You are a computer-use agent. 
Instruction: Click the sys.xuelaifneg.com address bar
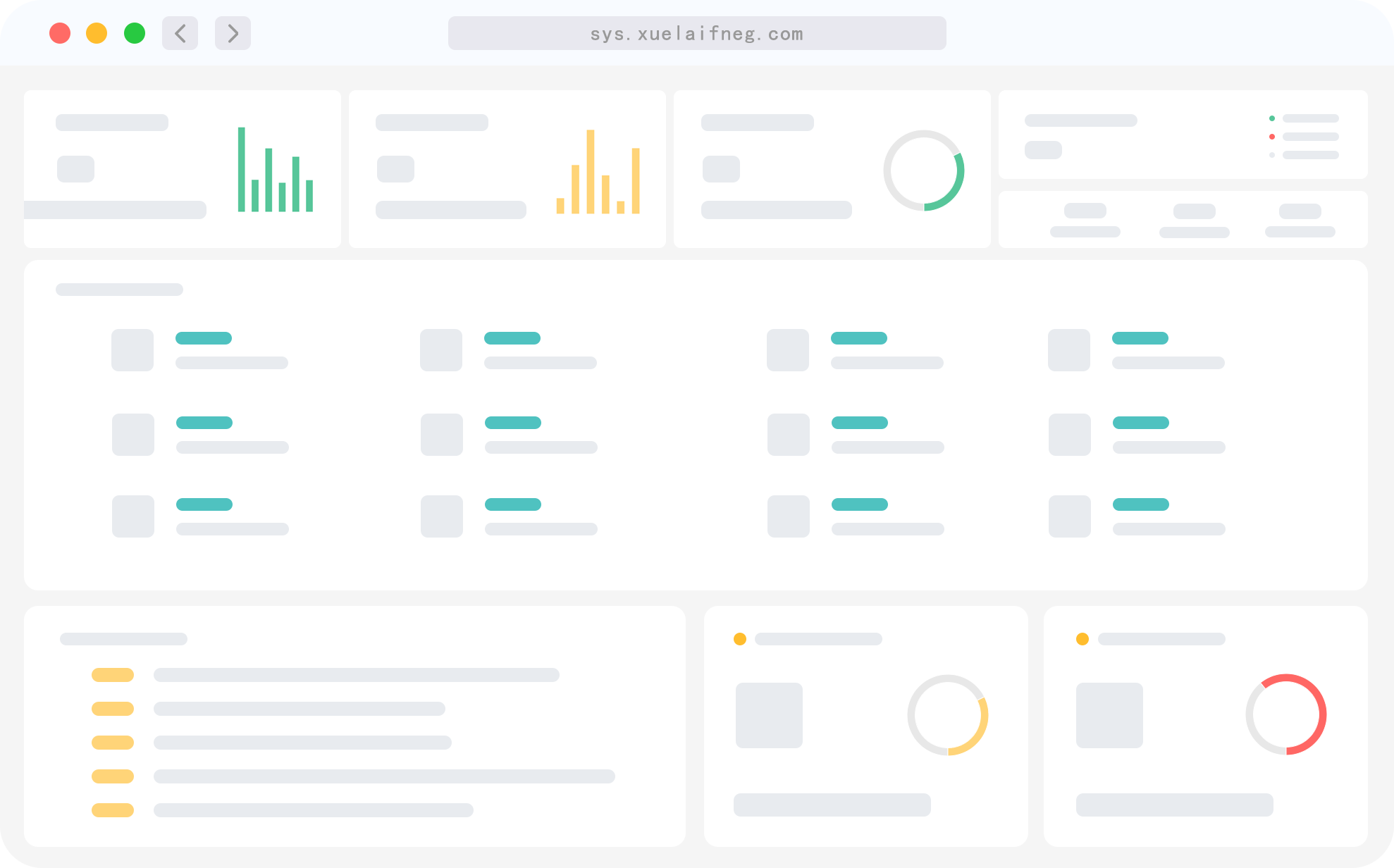coord(696,33)
